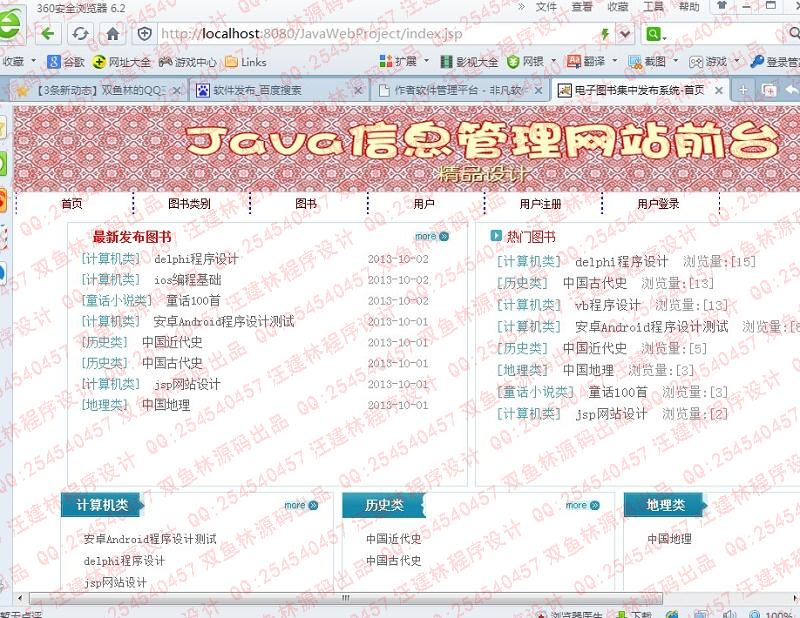
Task: Go to browser home via house icon
Action: tap(112, 34)
